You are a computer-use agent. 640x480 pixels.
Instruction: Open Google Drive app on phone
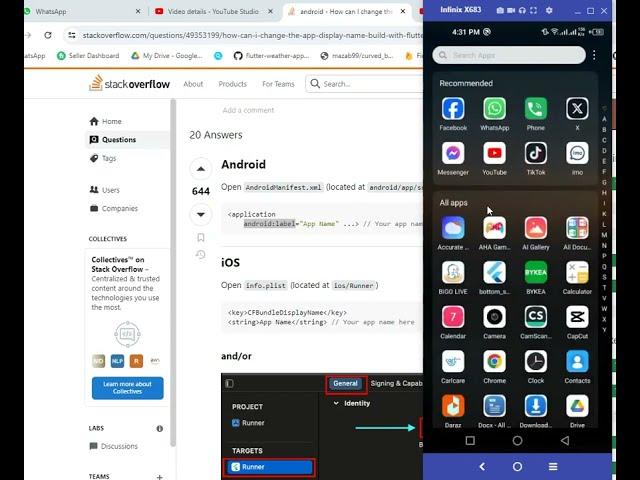pos(577,406)
